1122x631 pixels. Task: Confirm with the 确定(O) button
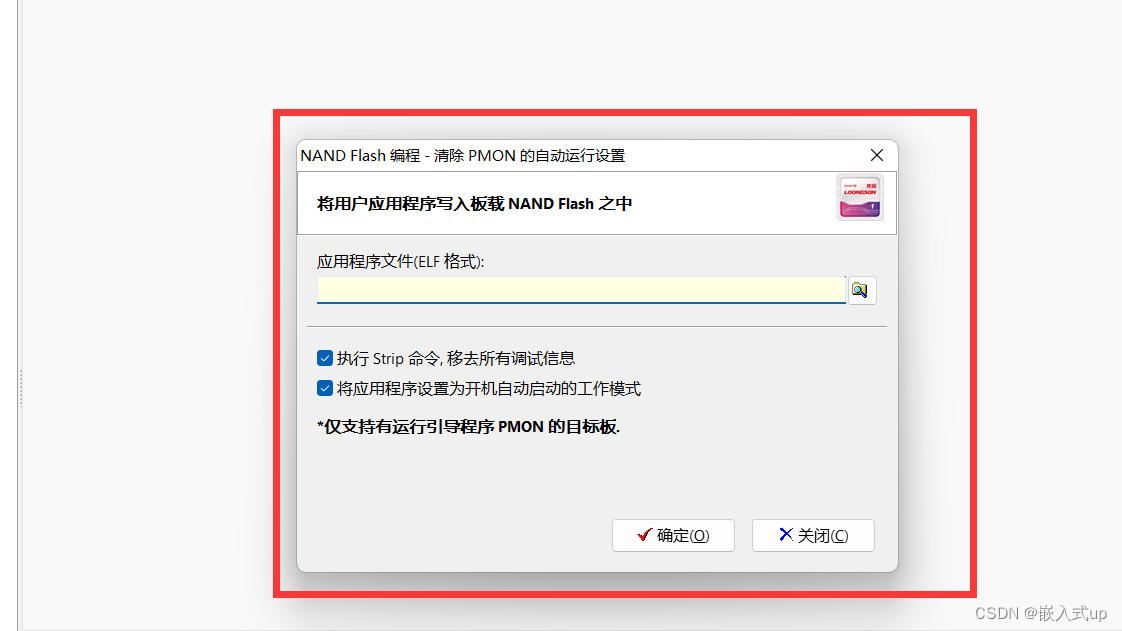pyautogui.click(x=673, y=535)
